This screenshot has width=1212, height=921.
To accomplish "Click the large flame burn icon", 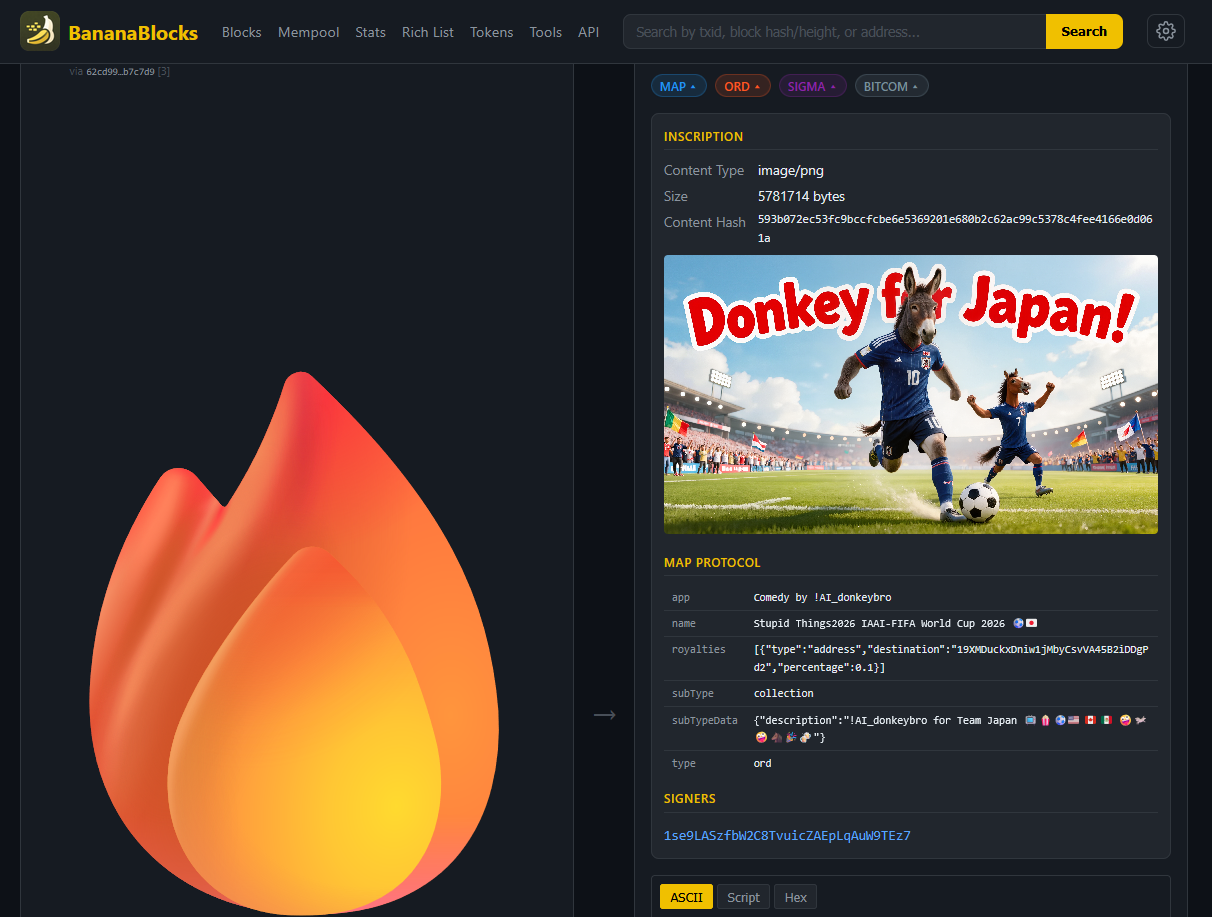I will [x=294, y=642].
